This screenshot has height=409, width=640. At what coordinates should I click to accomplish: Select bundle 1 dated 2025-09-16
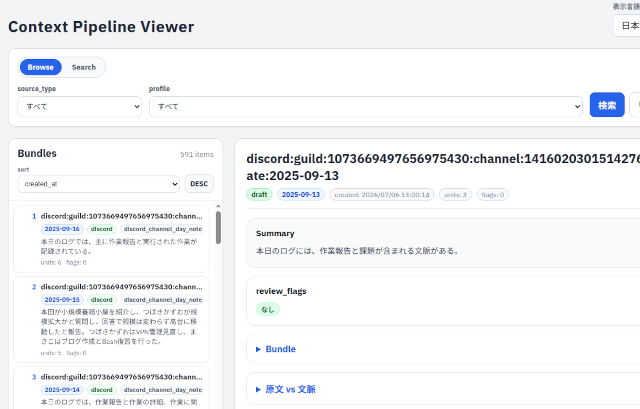111,239
